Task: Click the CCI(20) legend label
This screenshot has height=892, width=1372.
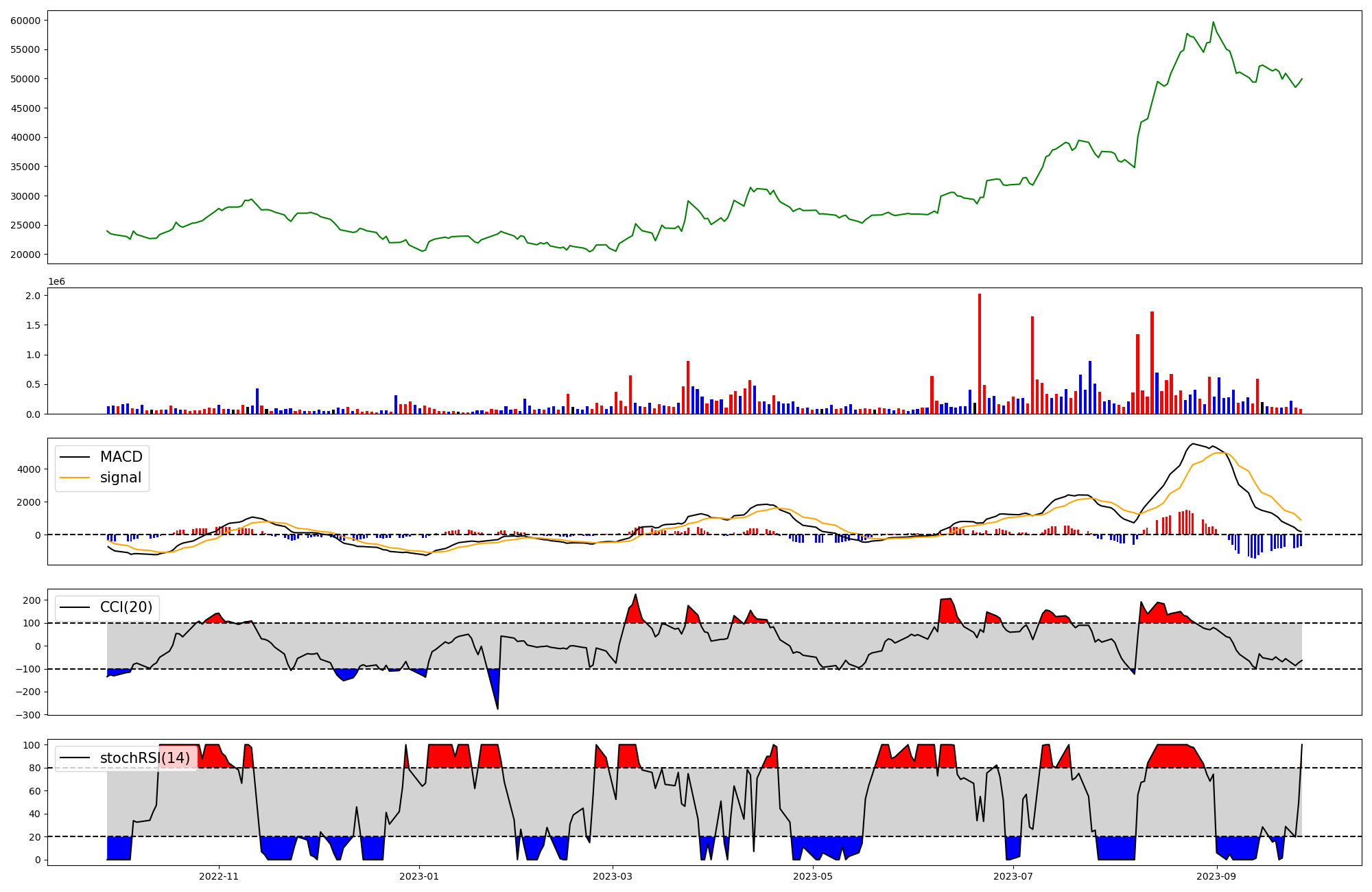Action: click(126, 607)
